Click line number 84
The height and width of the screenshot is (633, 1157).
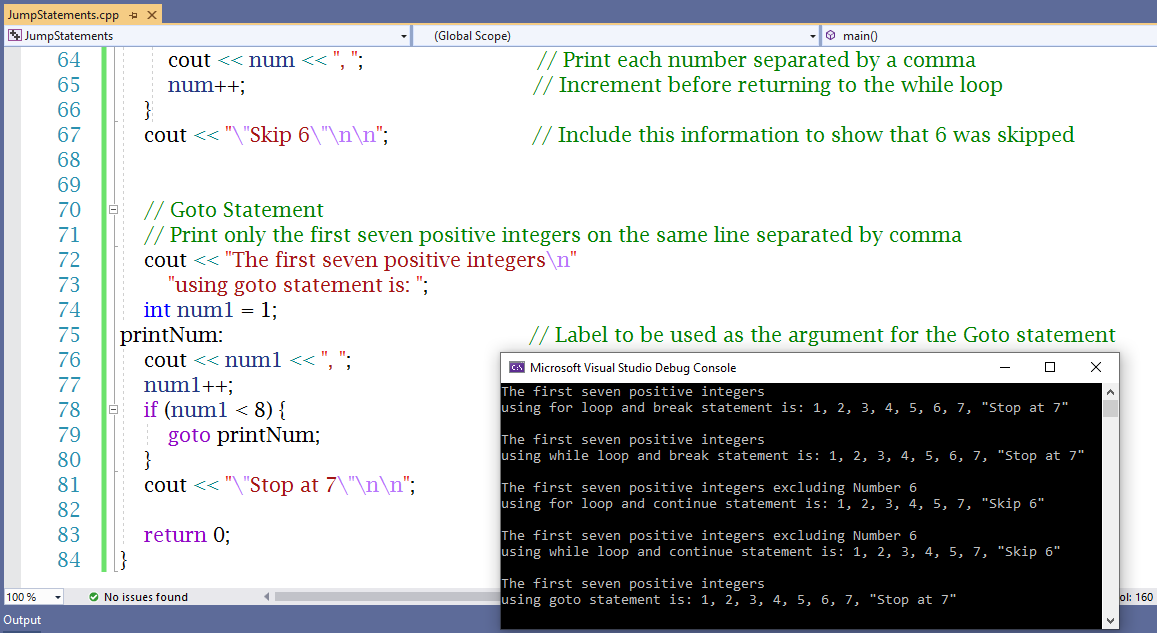pos(69,560)
